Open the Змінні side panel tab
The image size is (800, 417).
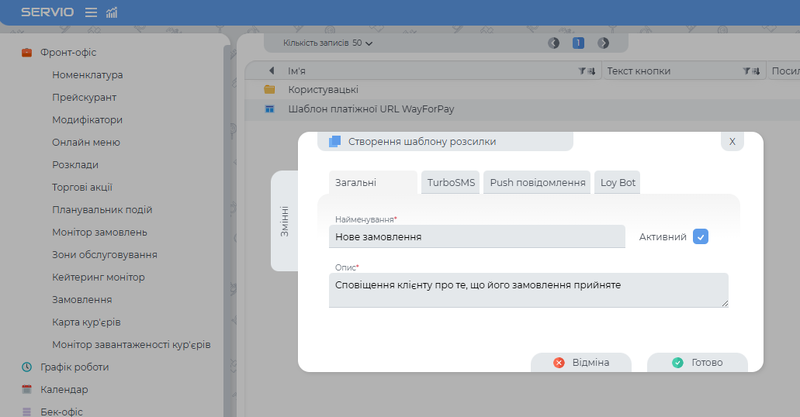(x=284, y=220)
